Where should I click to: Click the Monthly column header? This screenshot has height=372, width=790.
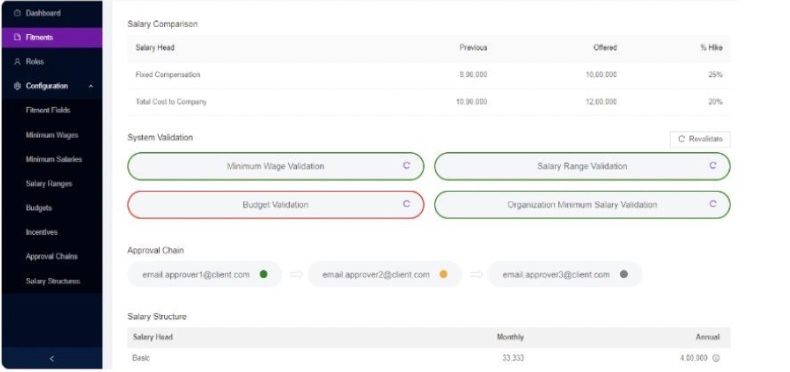[510, 337]
